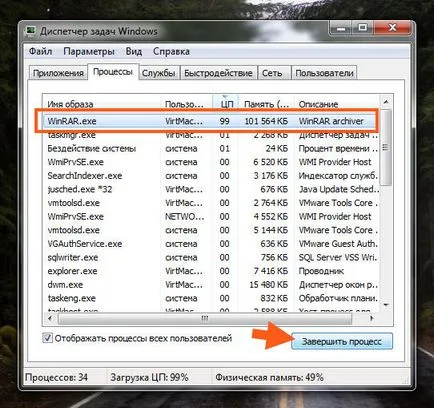Screen dimensions: 434x408
Task: Click the Task Manager title bar icon
Action: pos(31,31)
